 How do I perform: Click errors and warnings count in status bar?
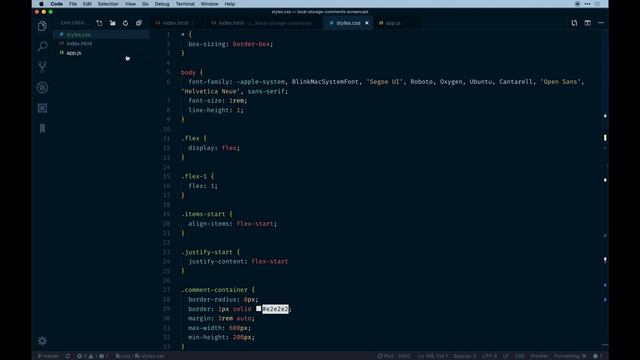pyautogui.click(x=92, y=356)
